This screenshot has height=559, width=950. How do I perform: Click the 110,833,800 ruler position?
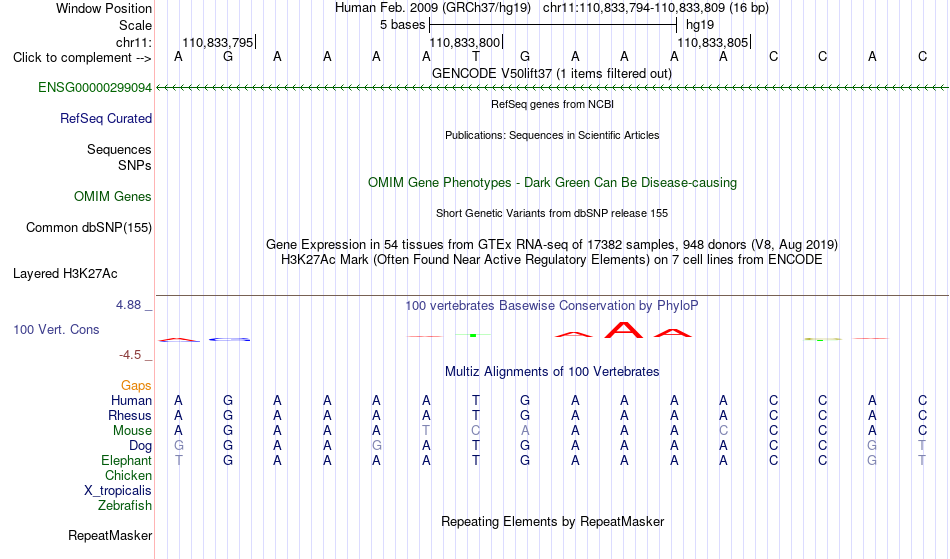tap(465, 43)
